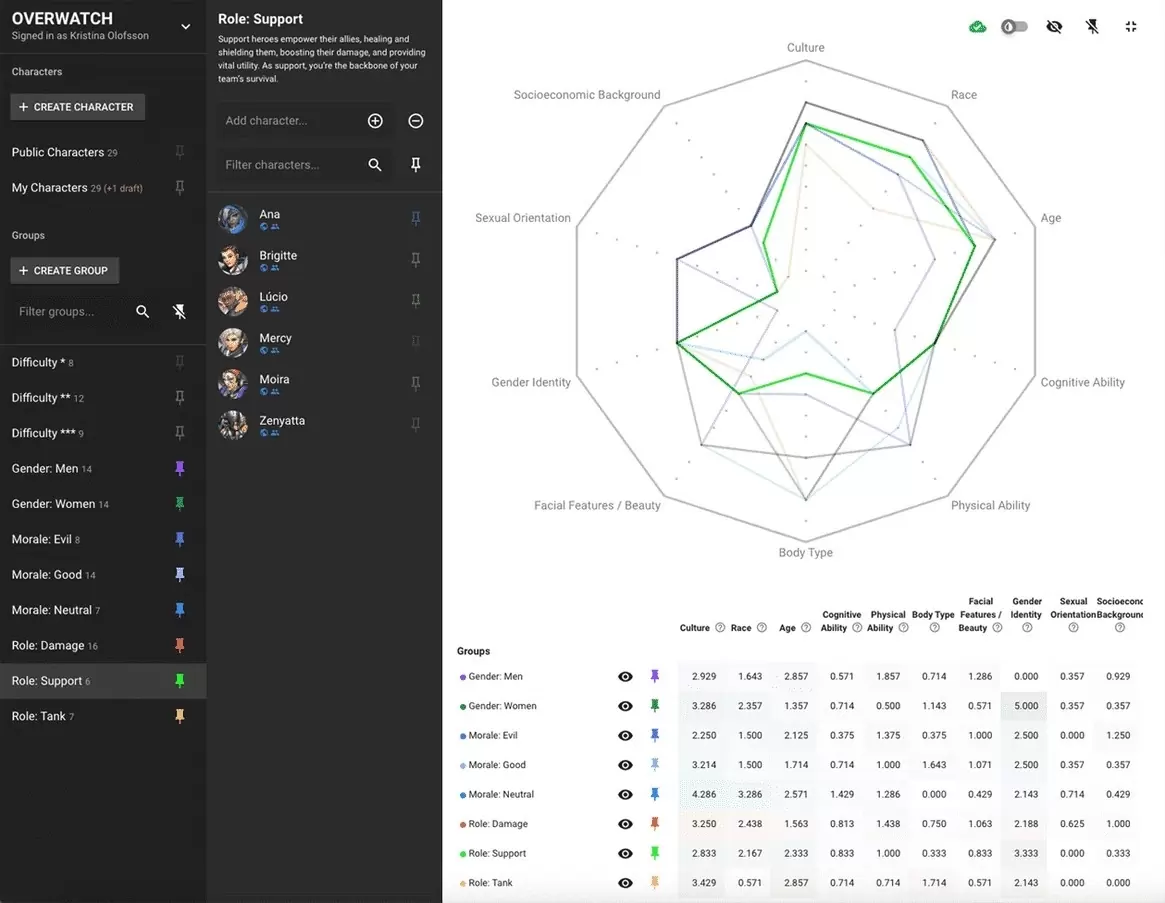Unpin the Role: Tank group in sidebar
Viewport: 1165px width, 903px height.
point(180,716)
